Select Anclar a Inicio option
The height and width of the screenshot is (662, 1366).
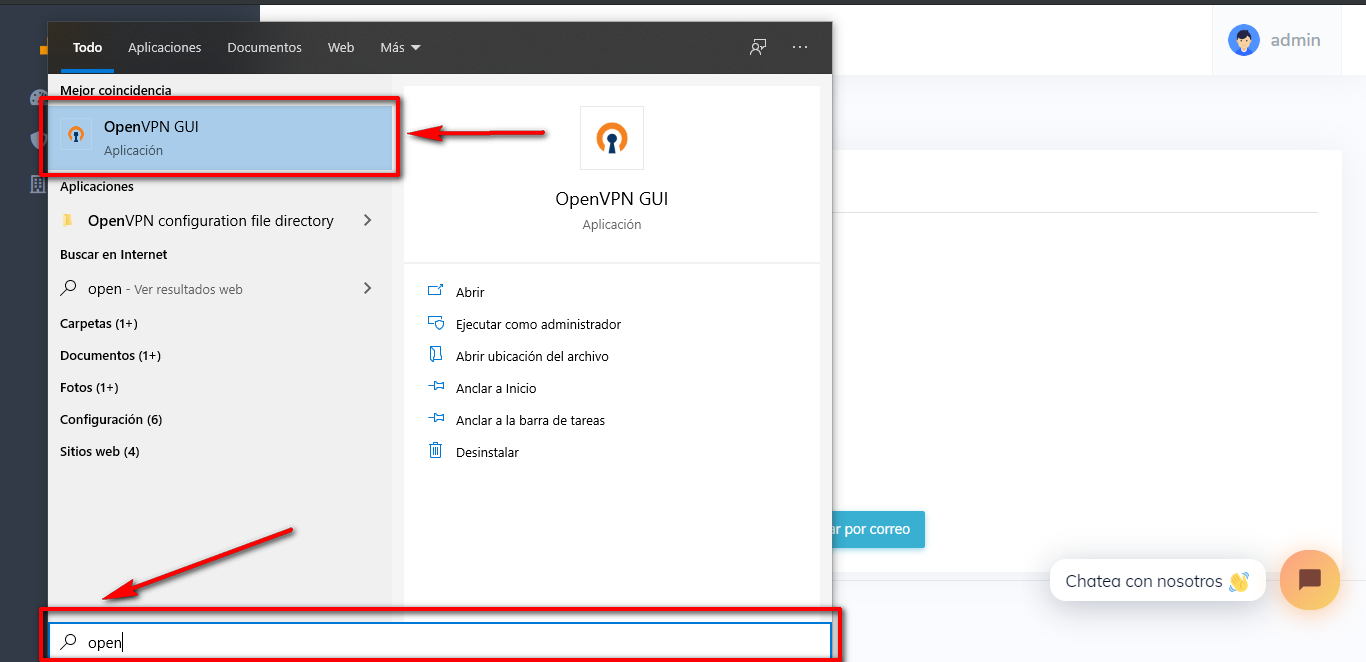coord(496,388)
